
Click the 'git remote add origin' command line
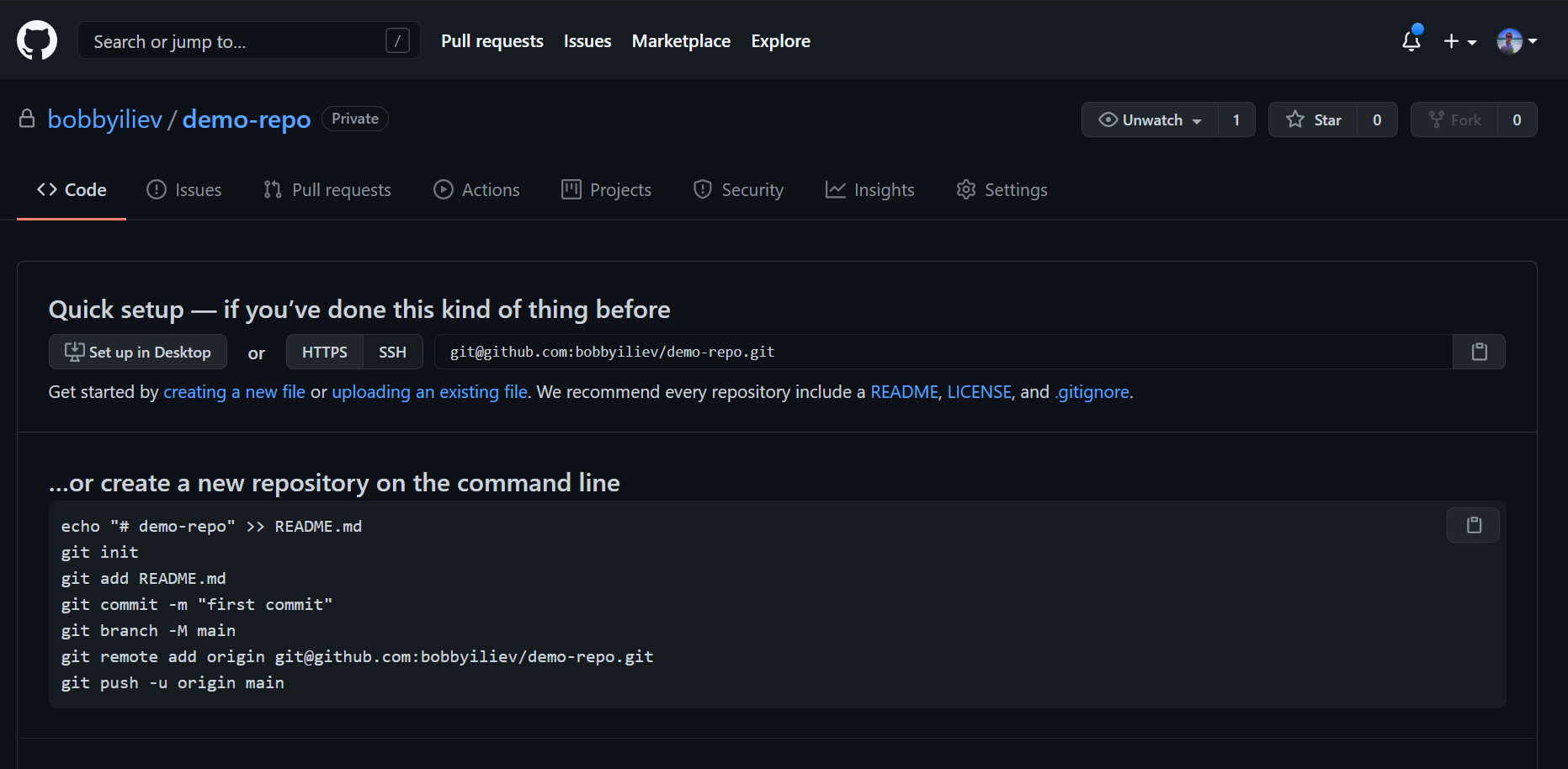coord(357,656)
